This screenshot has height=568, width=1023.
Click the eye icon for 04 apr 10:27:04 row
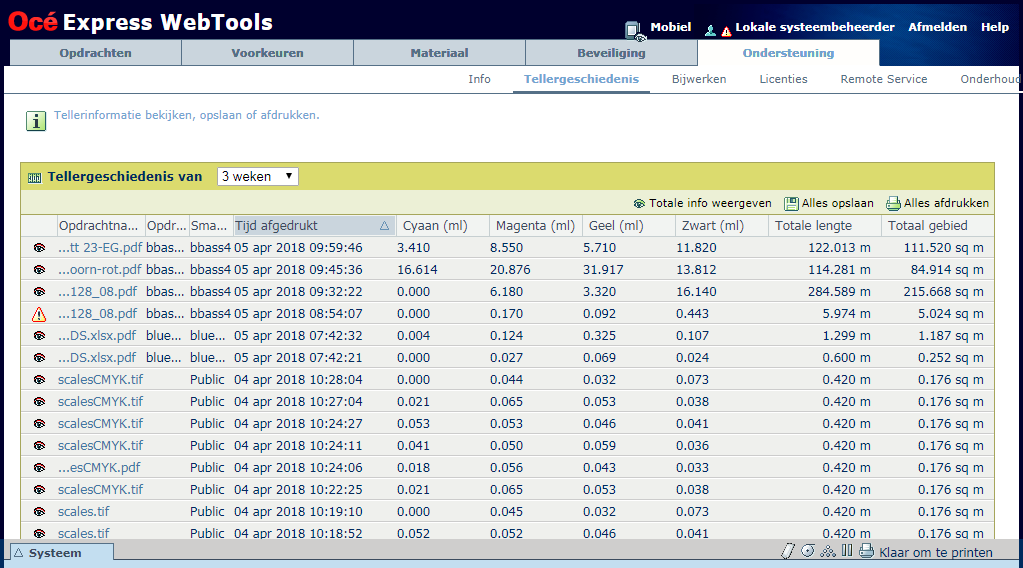coord(40,402)
